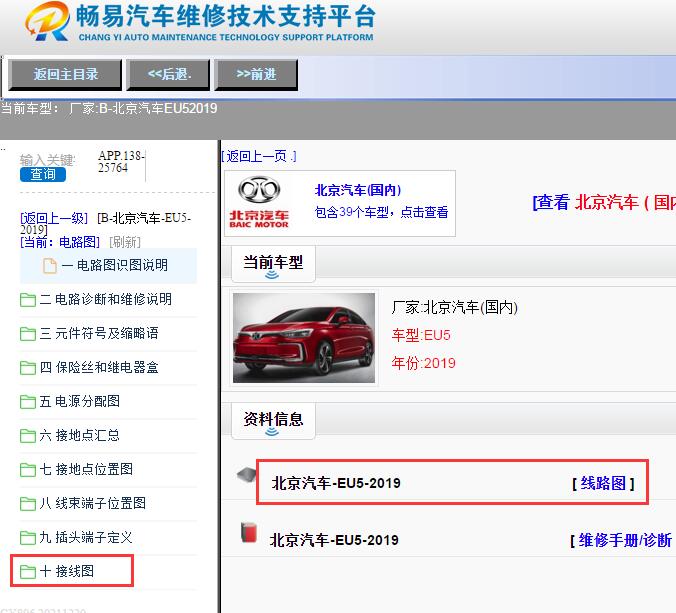The image size is (676, 613).
Task: Click folder icon of 八 线束端子位置图
Action: [x=28, y=504]
